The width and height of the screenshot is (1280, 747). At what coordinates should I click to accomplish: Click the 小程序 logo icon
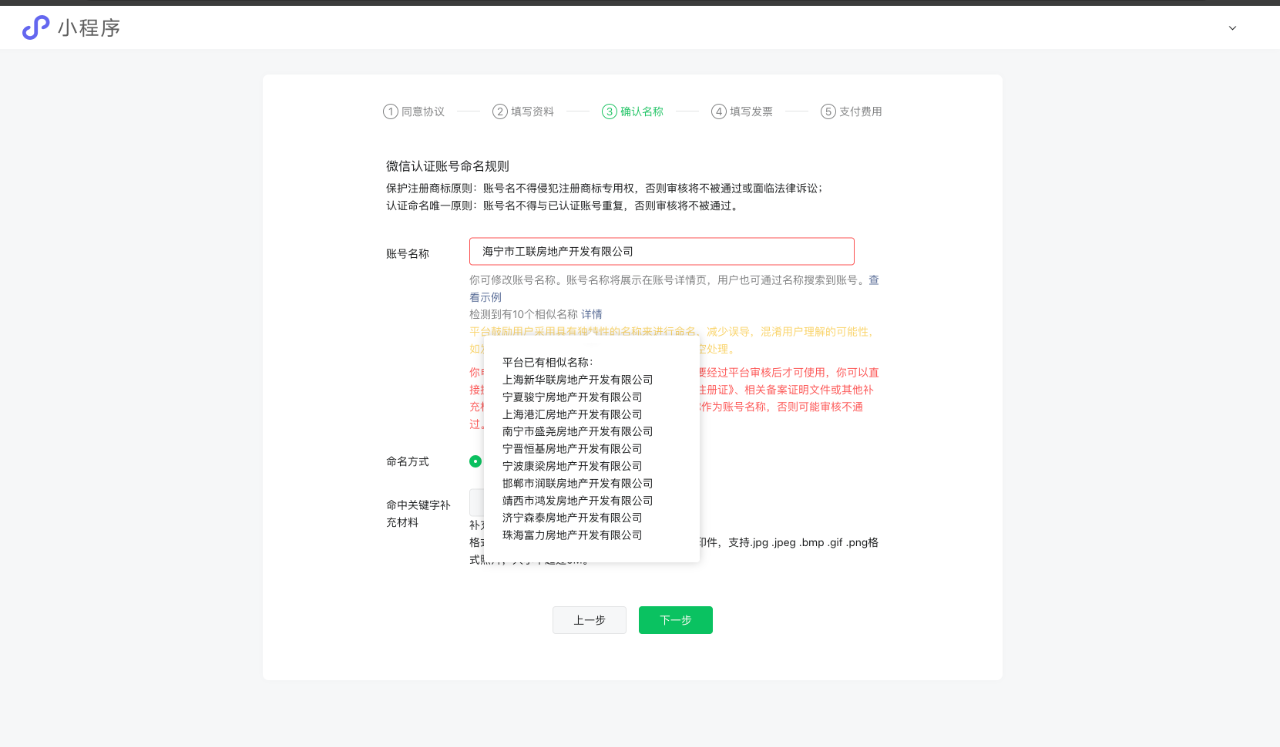coord(36,28)
